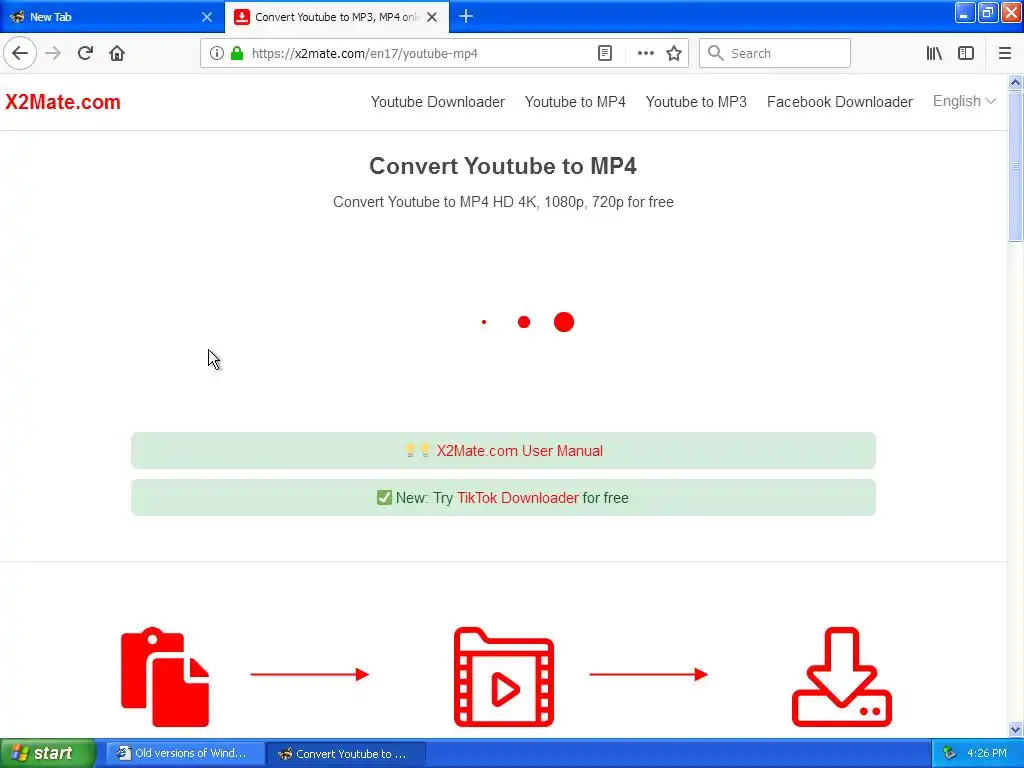The width and height of the screenshot is (1024, 768).
Task: Select Convert Youtube to... taskbar button
Action: pos(347,753)
